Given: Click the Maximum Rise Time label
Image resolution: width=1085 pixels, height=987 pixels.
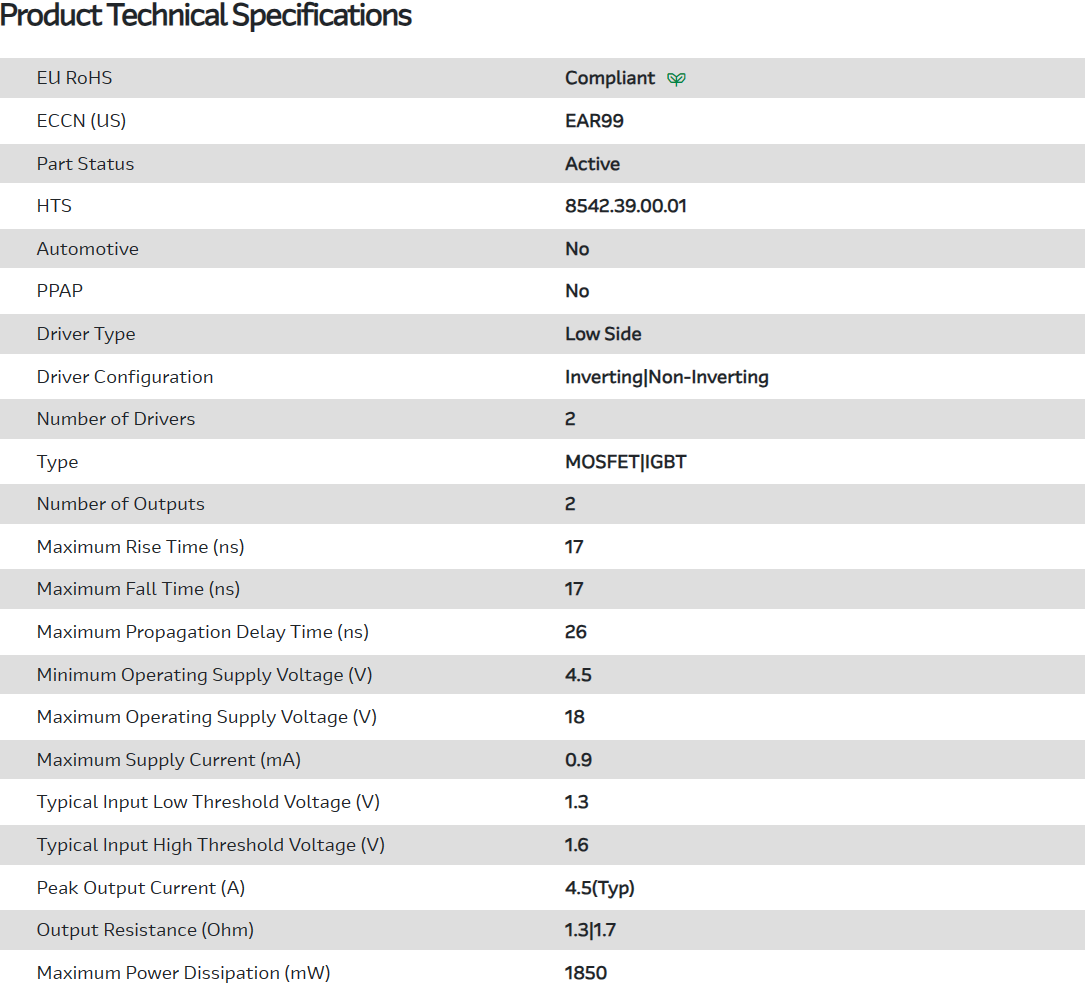Looking at the screenshot, I should coord(140,547).
